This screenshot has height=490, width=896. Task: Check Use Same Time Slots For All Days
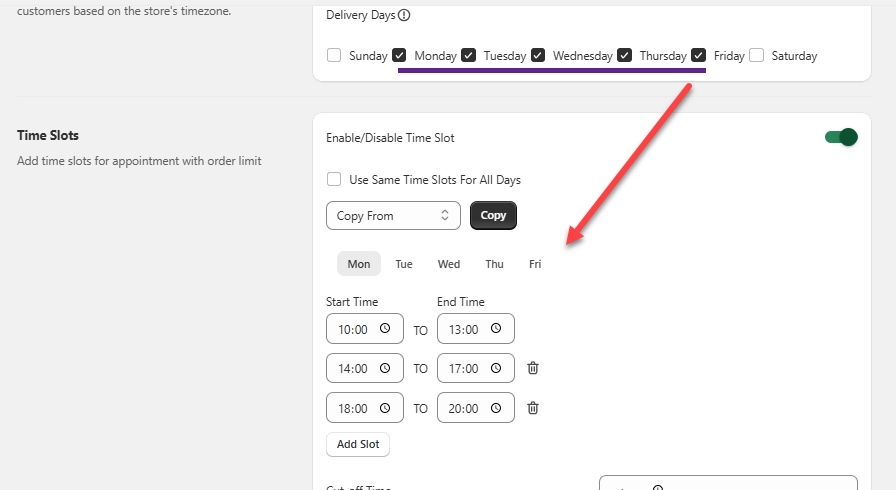tap(334, 180)
